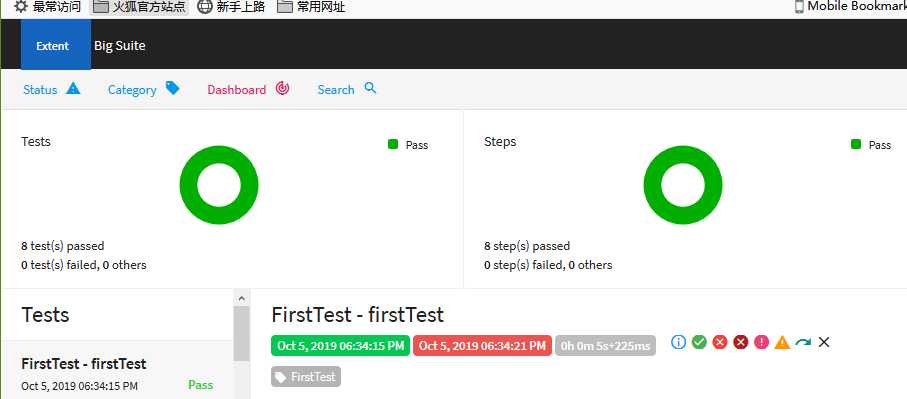Click the teal skip arrow filter icon

tap(803, 342)
